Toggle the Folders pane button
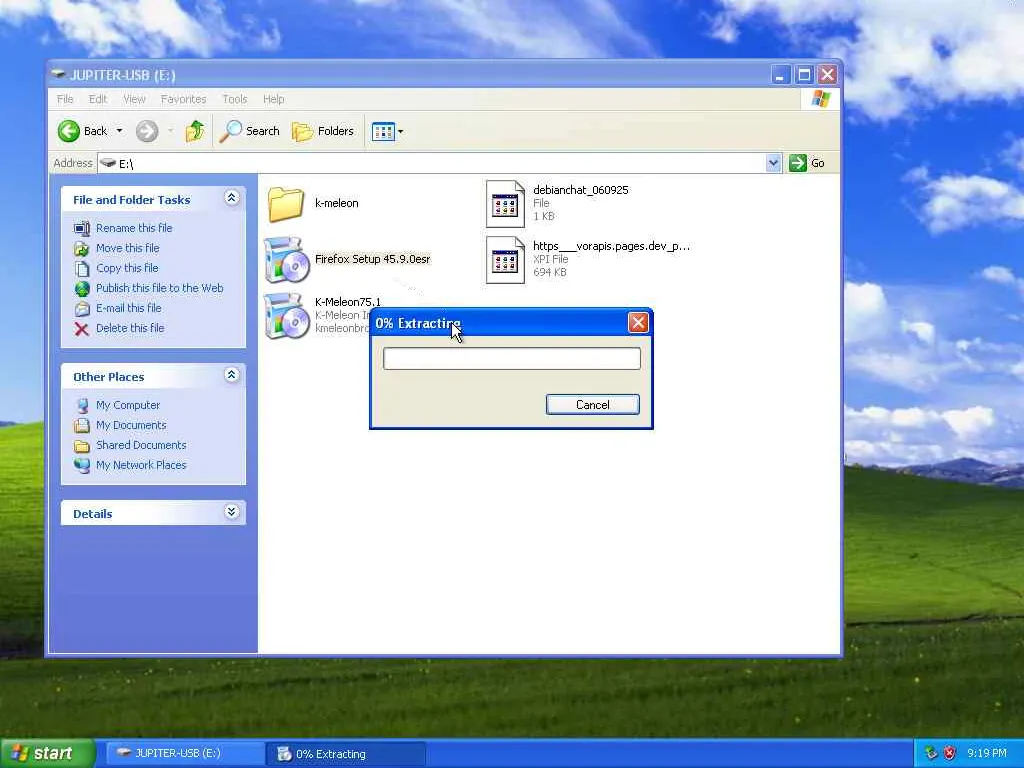1024x768 pixels. coord(323,131)
